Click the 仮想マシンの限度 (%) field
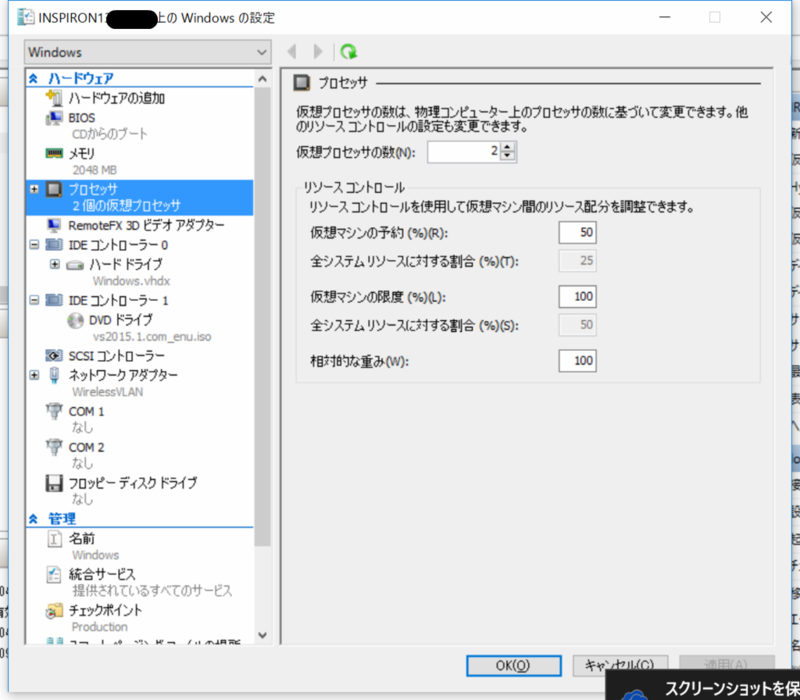 578,296
